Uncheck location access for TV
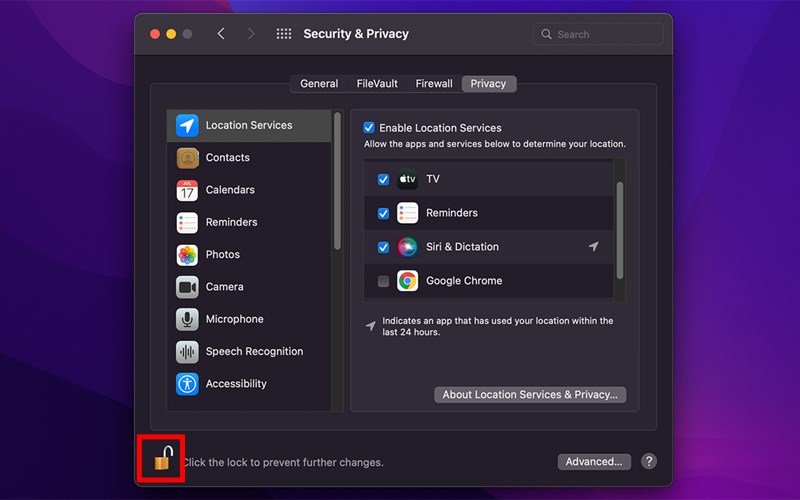Viewport: 800px width, 500px height. 383,180
